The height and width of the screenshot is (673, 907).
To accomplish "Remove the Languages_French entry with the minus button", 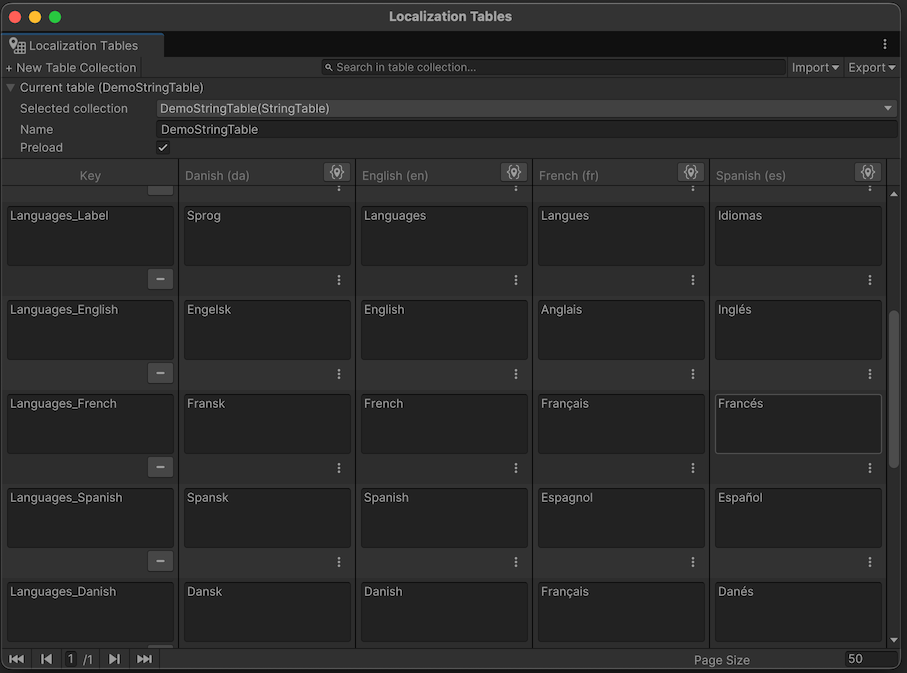I will pyautogui.click(x=160, y=467).
